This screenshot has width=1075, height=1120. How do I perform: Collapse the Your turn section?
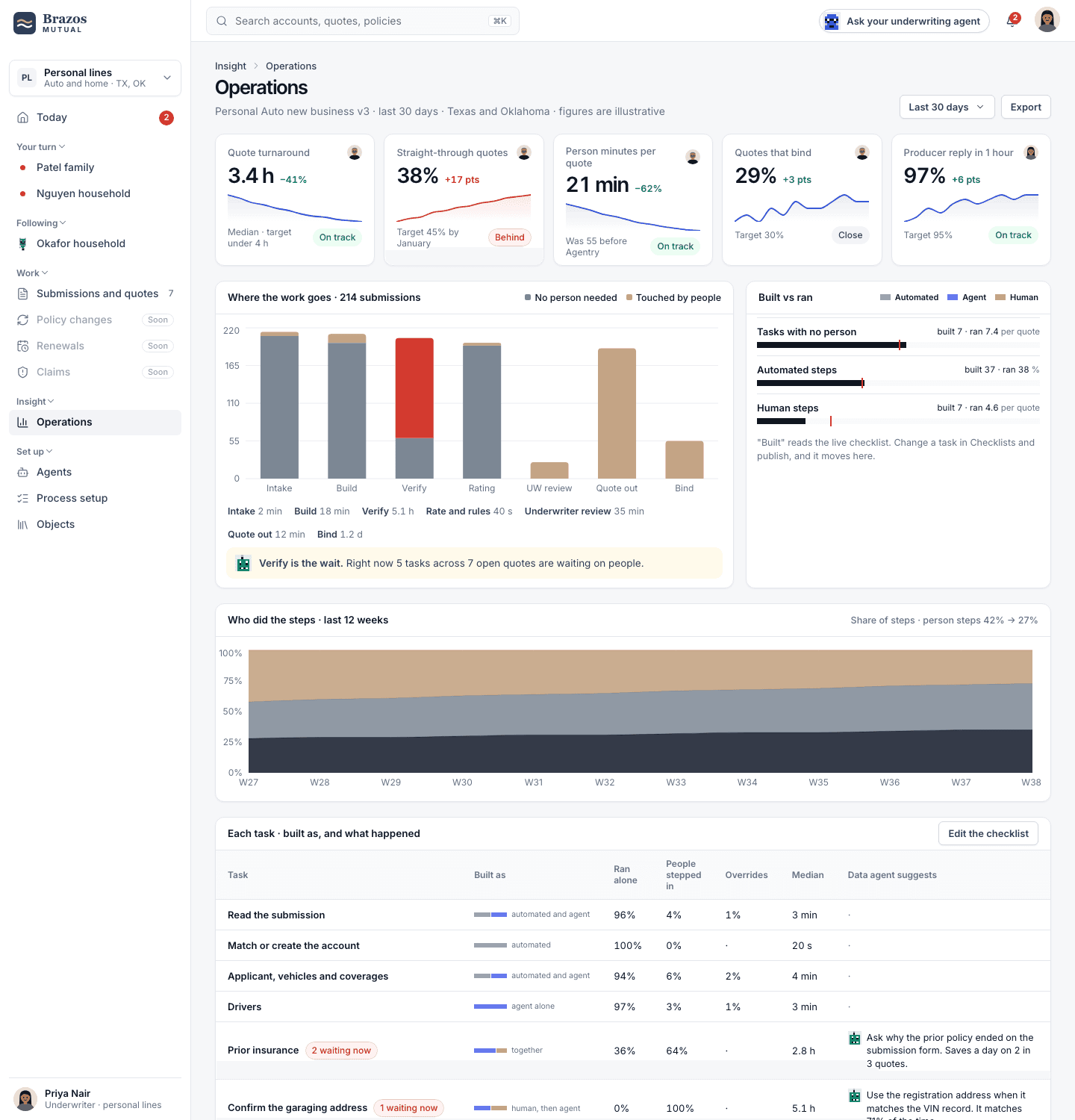point(41,147)
